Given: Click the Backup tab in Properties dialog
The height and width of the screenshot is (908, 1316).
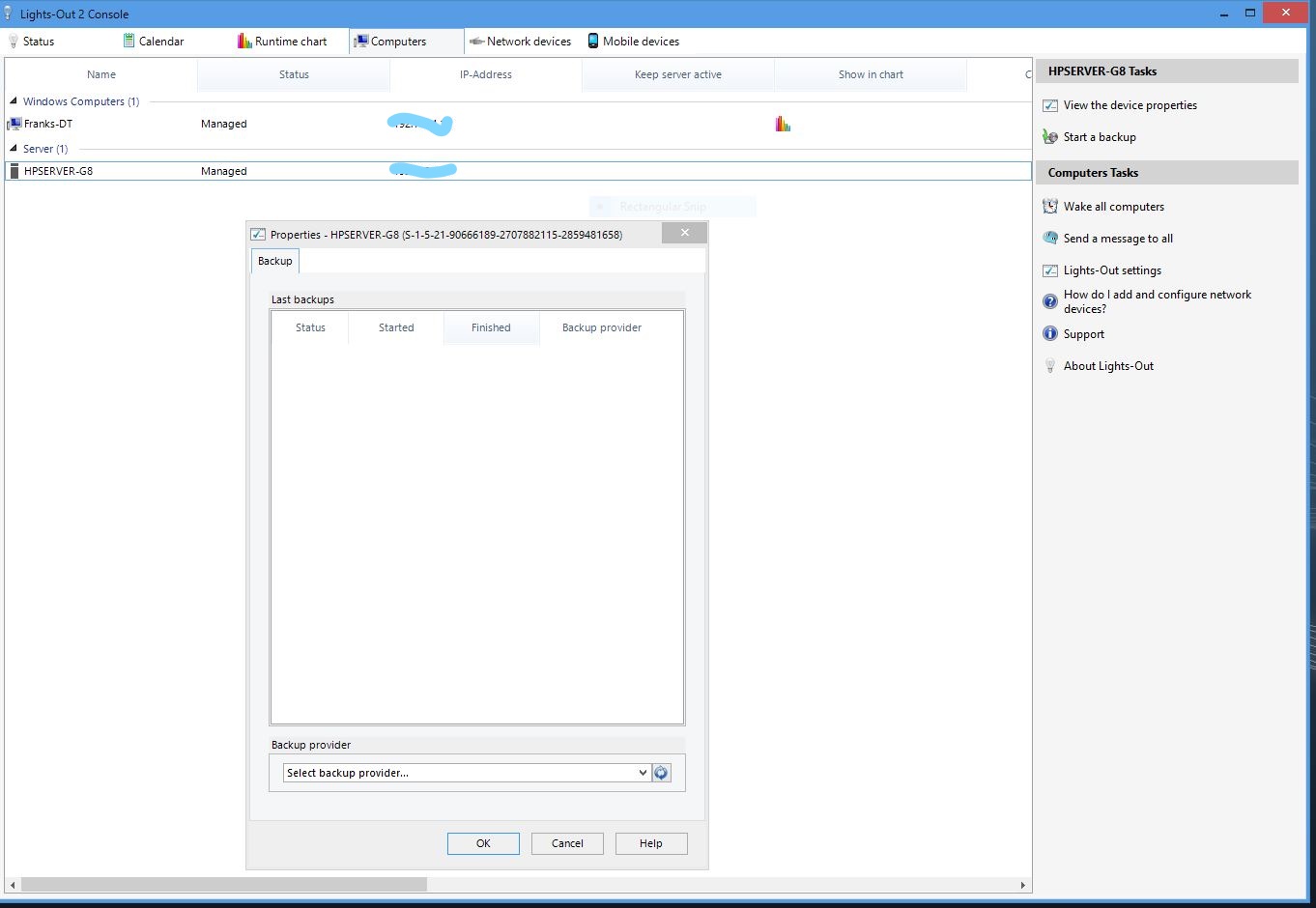Looking at the screenshot, I should (x=275, y=261).
